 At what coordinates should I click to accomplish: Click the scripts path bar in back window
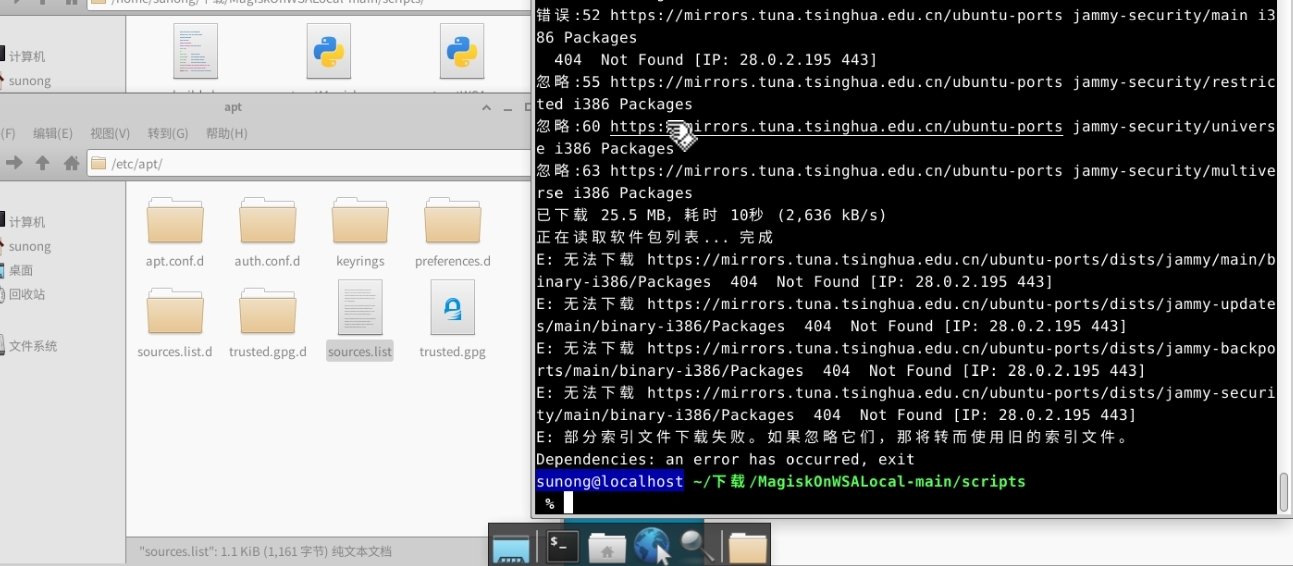click(308, 4)
